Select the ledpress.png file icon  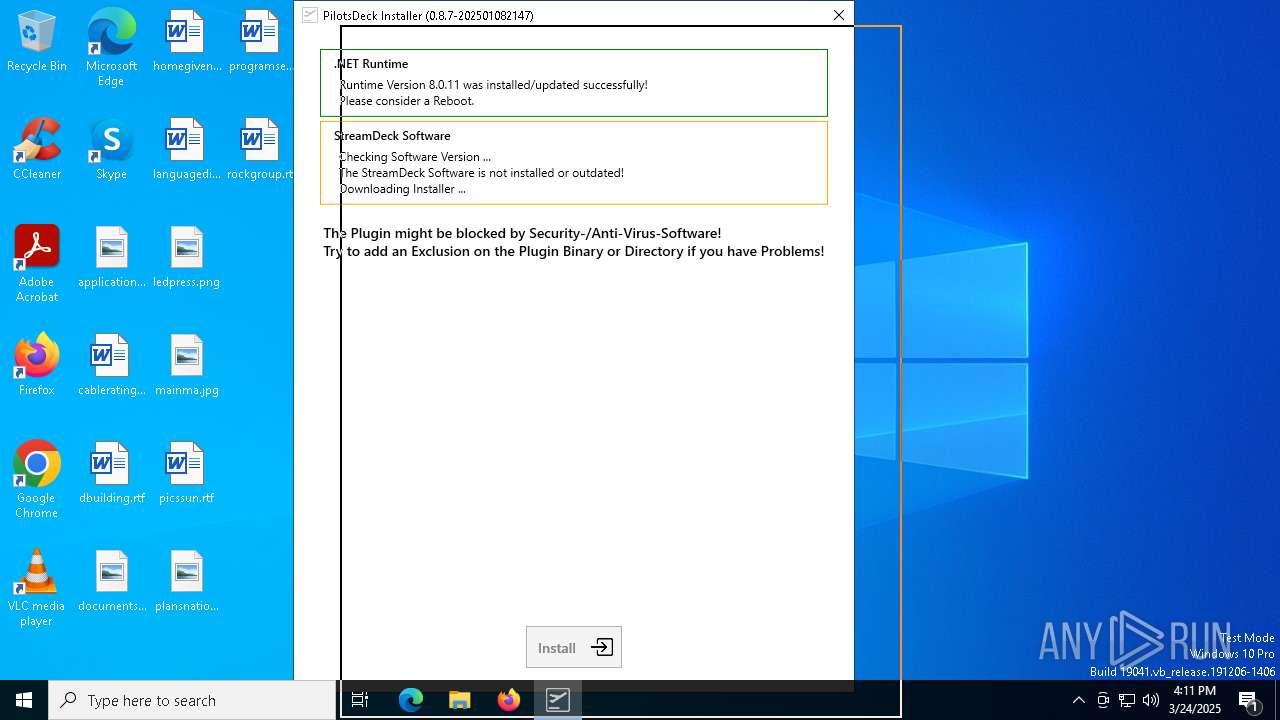click(x=187, y=258)
